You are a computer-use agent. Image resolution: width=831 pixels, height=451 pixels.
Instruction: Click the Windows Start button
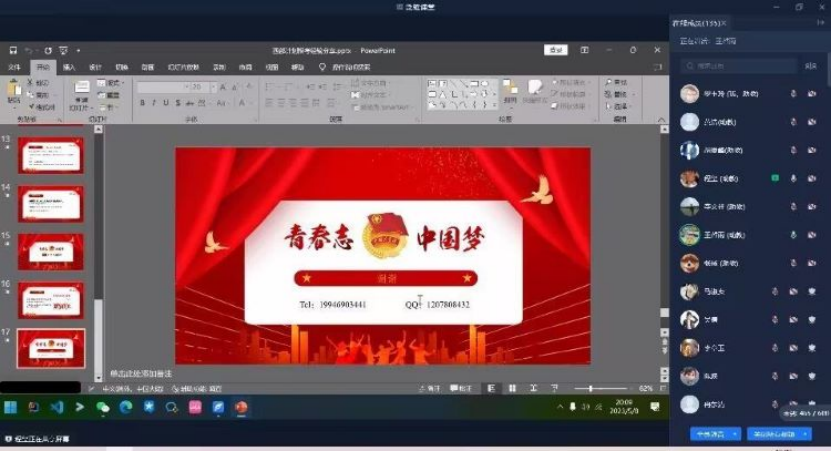click(11, 407)
